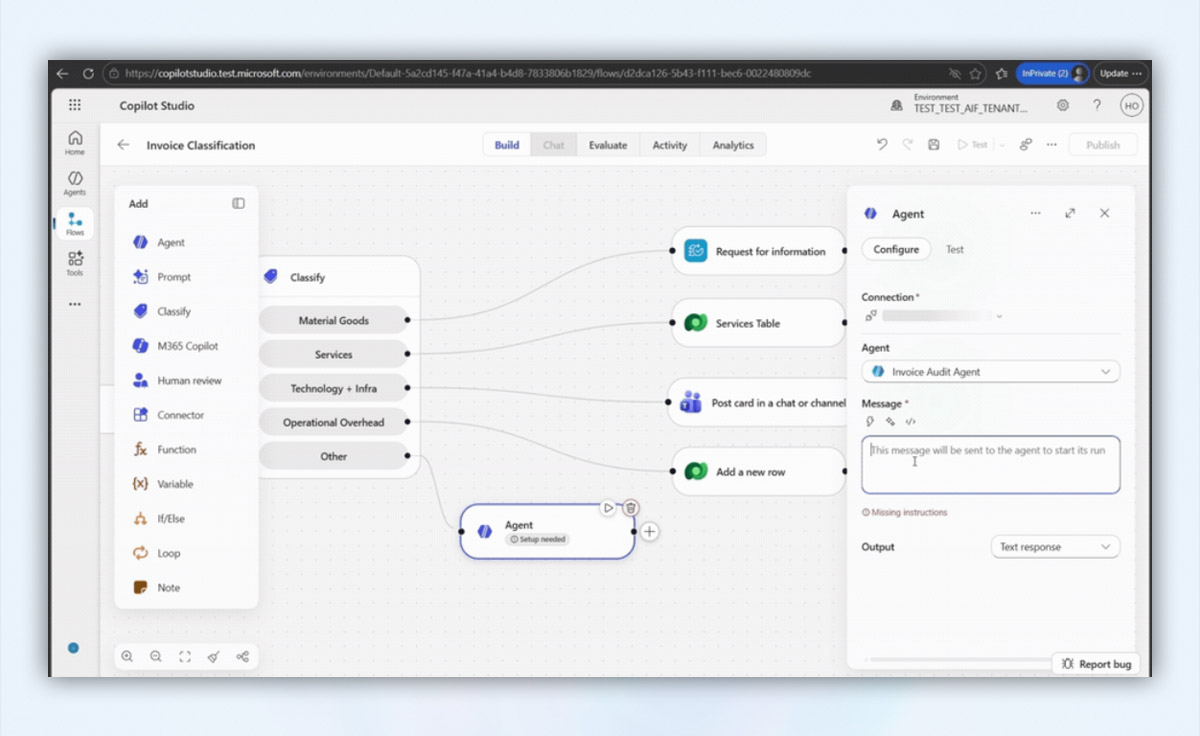
Task: Open the Agents section in the sidebar
Action: coord(75,183)
